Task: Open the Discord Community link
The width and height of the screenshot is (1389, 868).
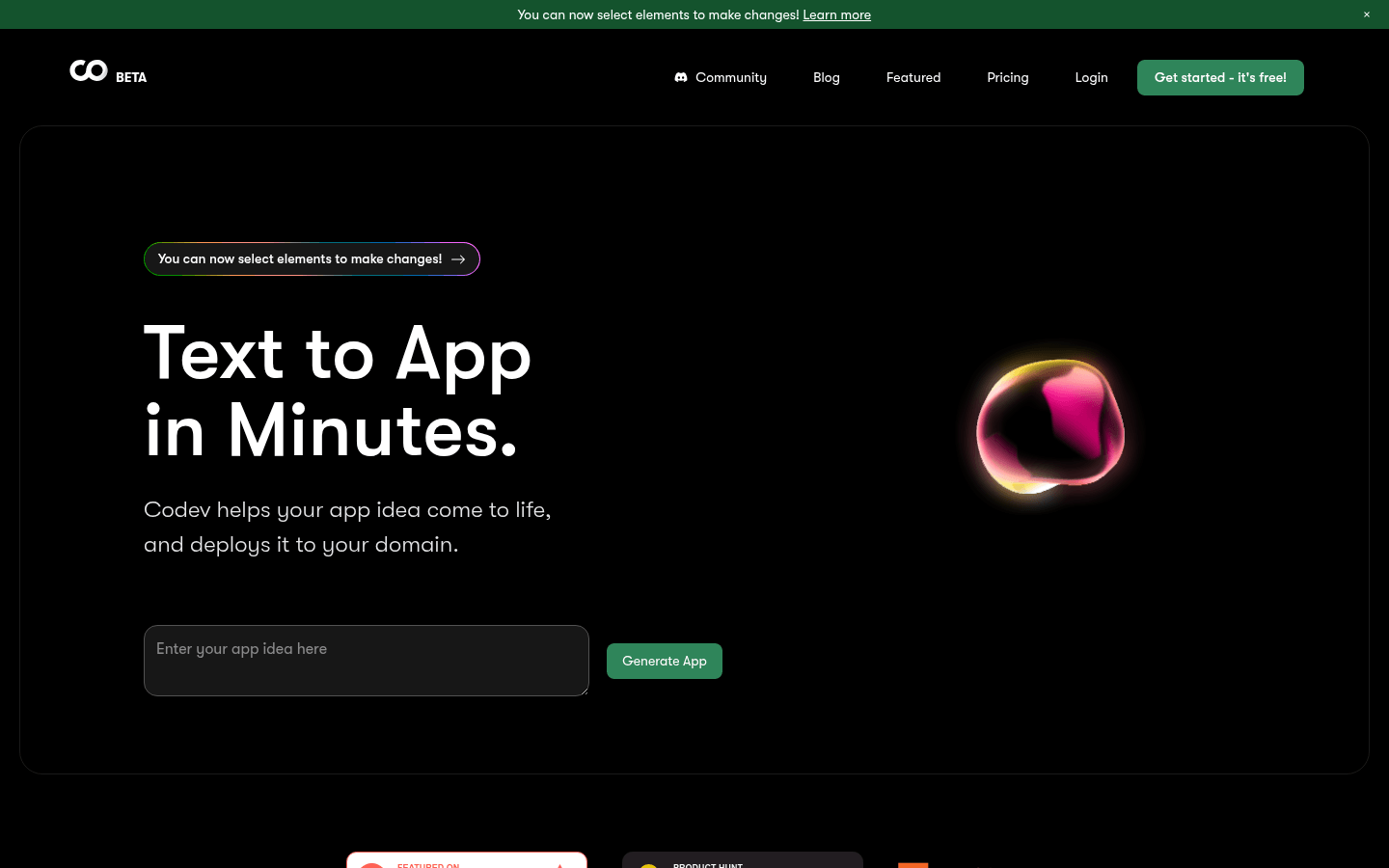Action: tap(721, 77)
